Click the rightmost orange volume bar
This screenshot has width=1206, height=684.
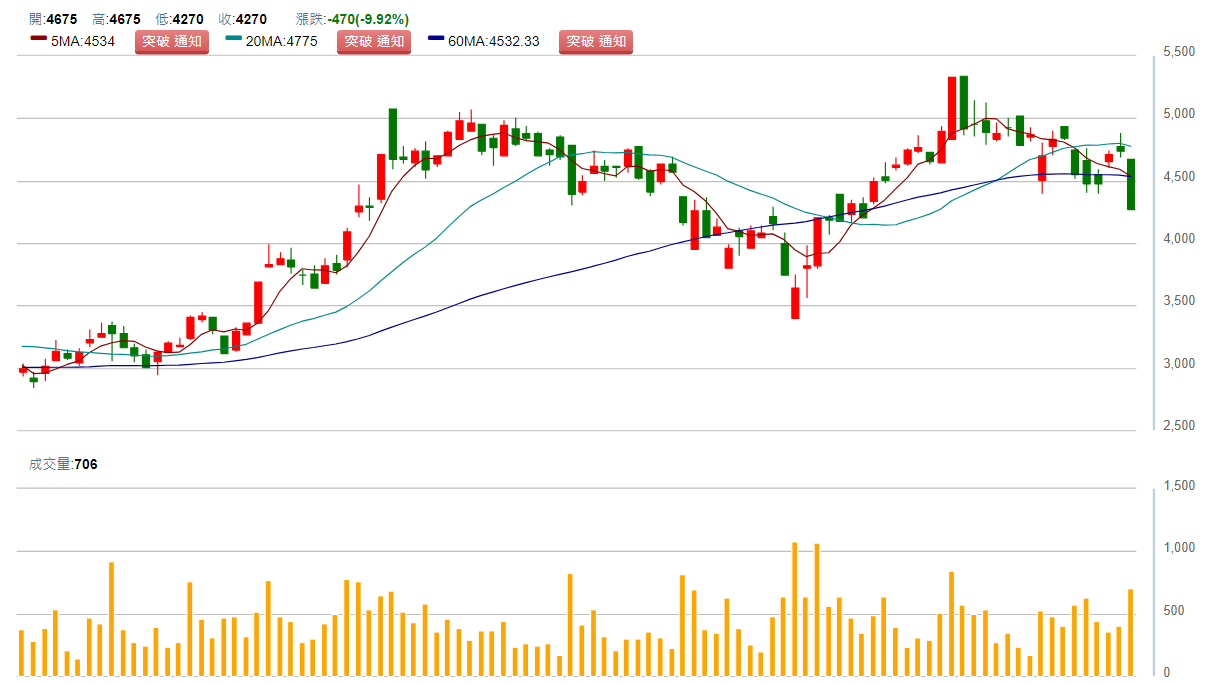1131,632
